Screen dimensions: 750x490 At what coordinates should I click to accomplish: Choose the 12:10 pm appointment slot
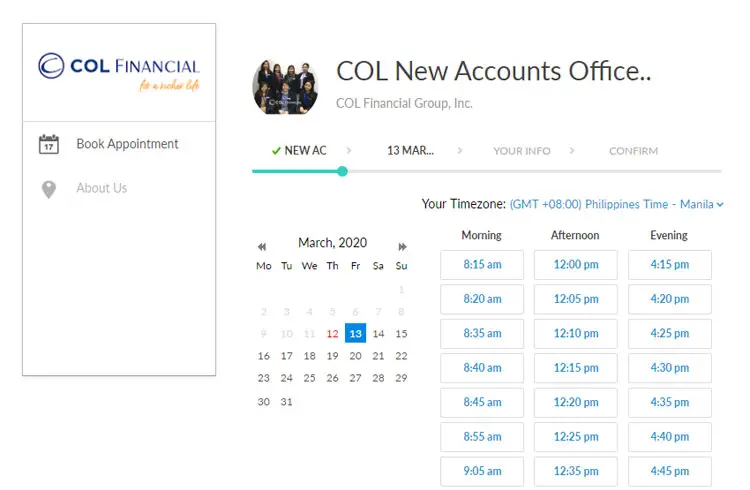(576, 334)
